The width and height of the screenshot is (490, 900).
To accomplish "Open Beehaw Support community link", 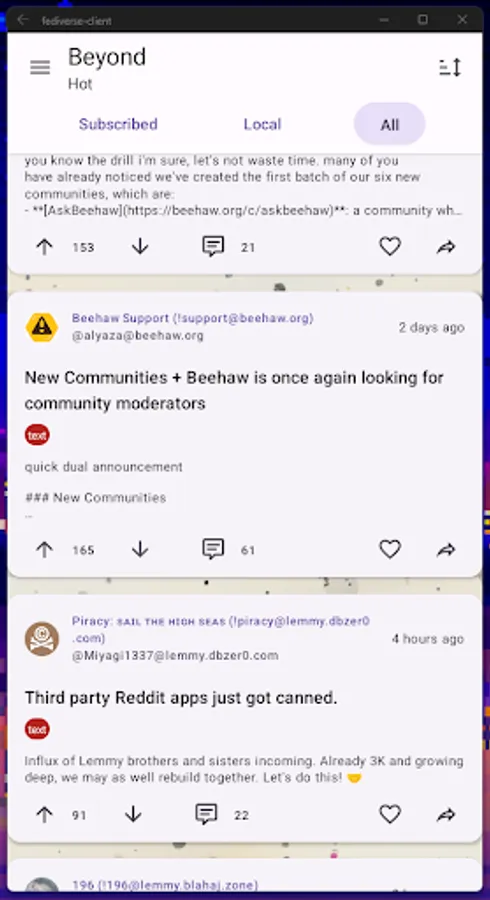I will (x=193, y=318).
